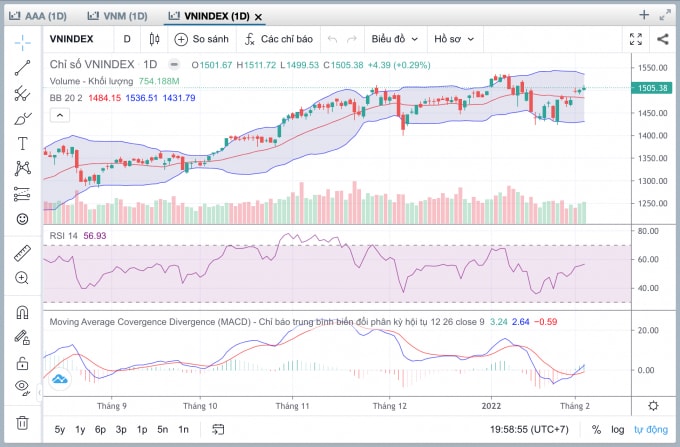Delete drawings with trash icon
The image size is (680, 447).
23,422
